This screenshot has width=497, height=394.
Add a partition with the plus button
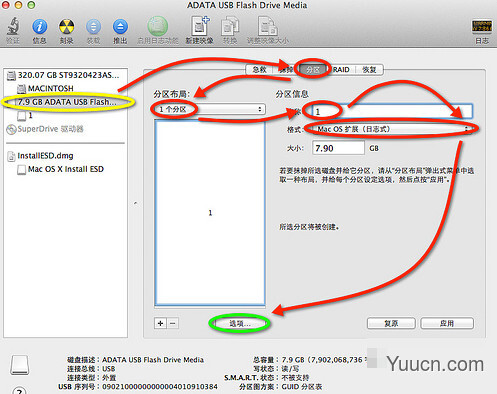coord(160,323)
